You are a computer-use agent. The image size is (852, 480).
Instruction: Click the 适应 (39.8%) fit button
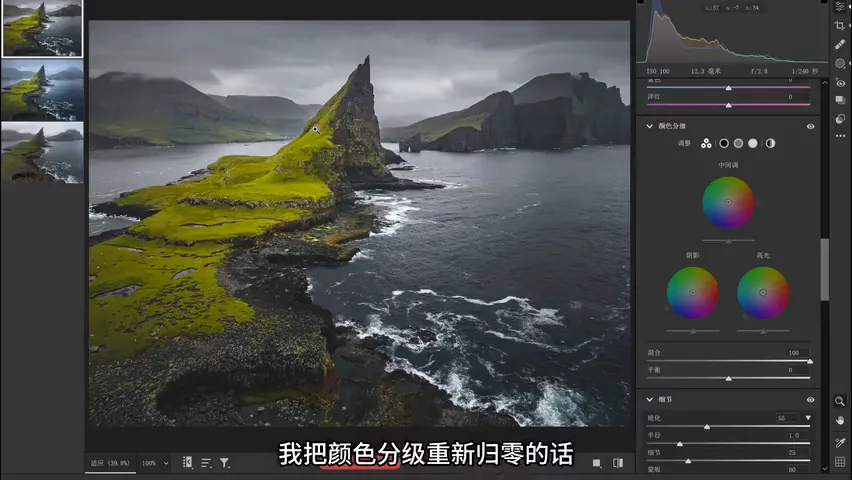[110, 463]
